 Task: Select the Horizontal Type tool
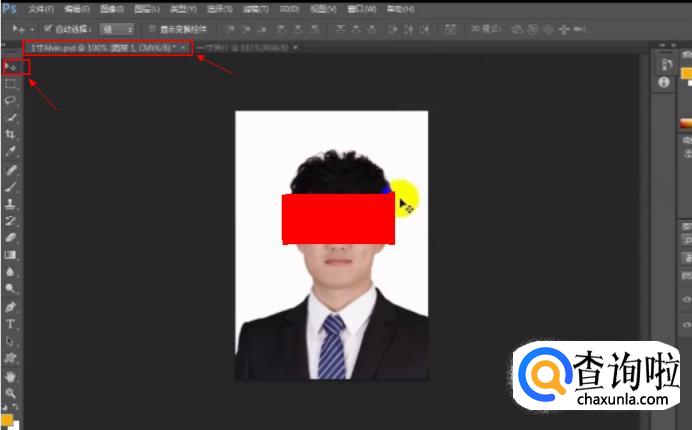pyautogui.click(x=11, y=324)
